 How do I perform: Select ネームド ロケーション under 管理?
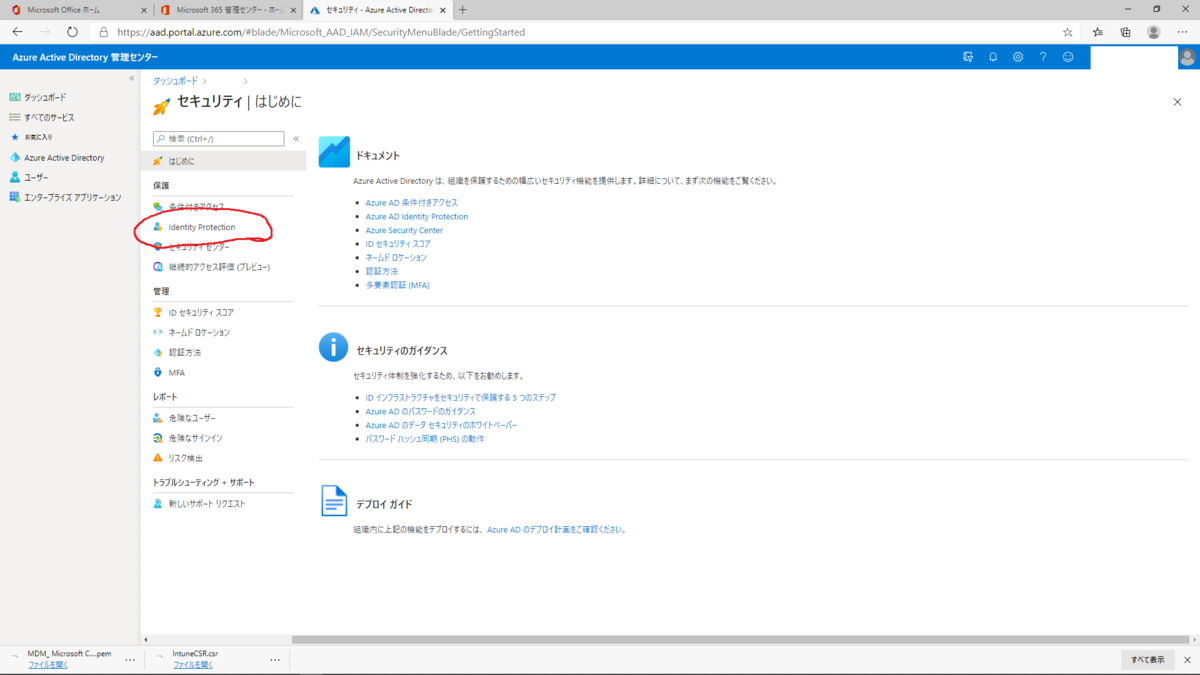199,332
